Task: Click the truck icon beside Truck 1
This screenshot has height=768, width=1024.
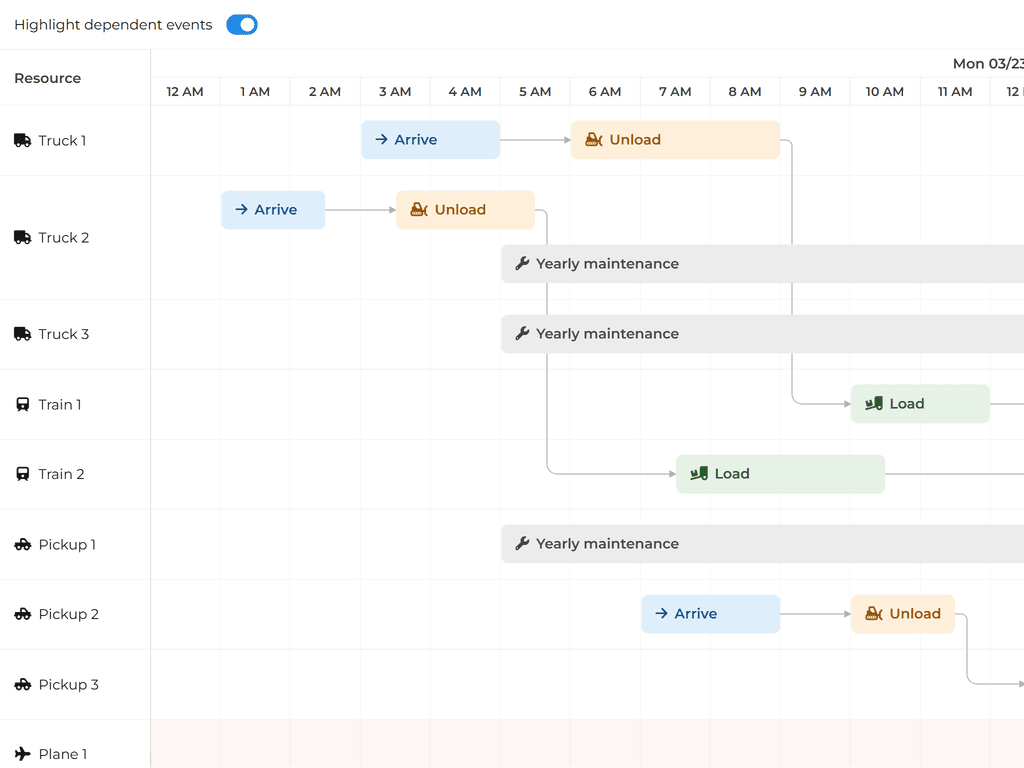Action: tap(22, 140)
